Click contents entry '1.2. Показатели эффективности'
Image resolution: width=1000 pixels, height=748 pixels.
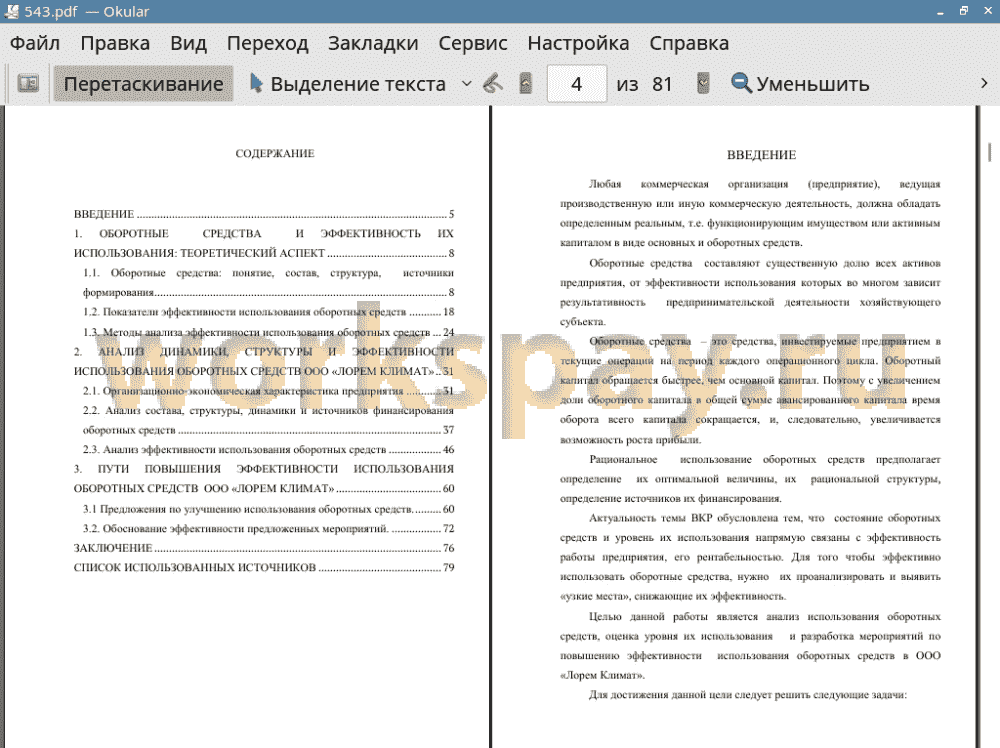point(268,312)
